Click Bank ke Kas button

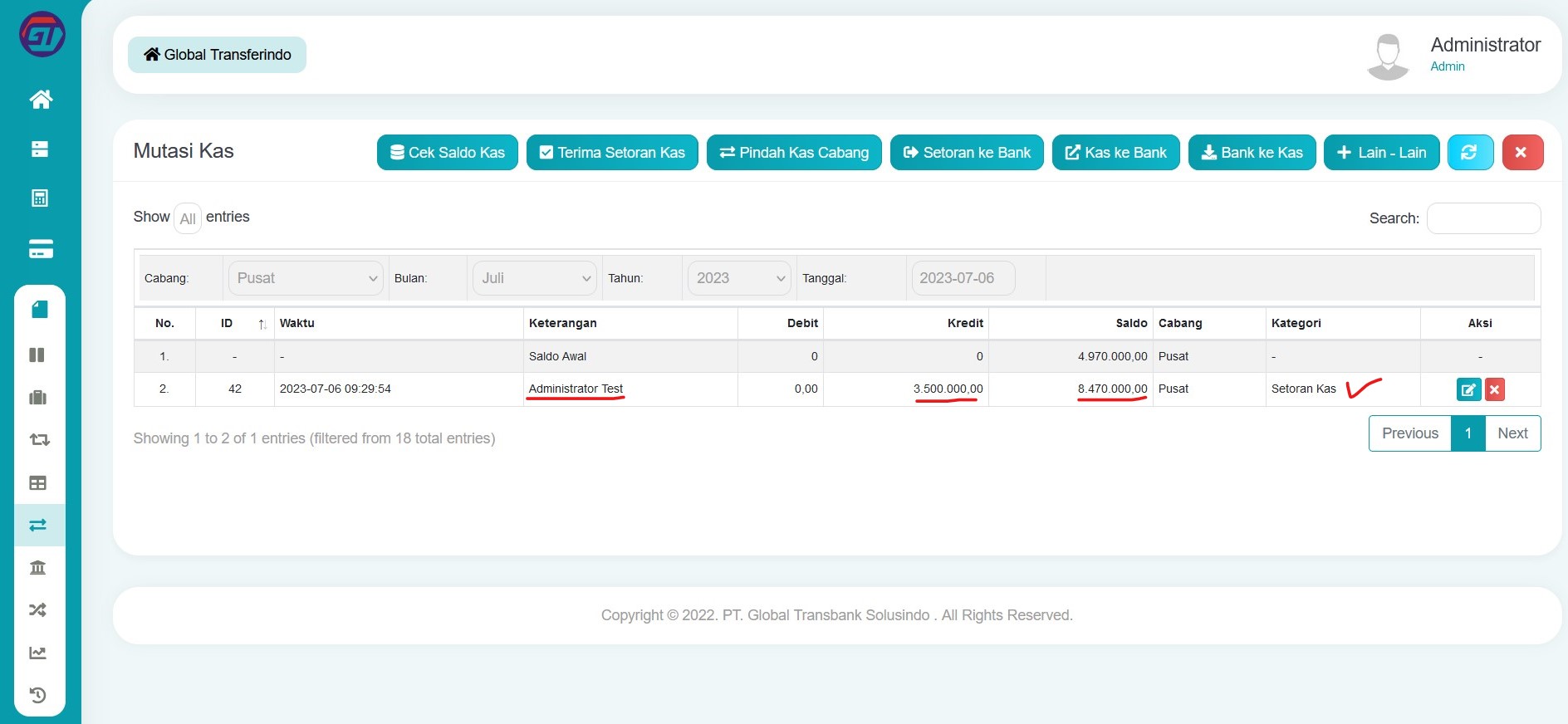pyautogui.click(x=1252, y=153)
